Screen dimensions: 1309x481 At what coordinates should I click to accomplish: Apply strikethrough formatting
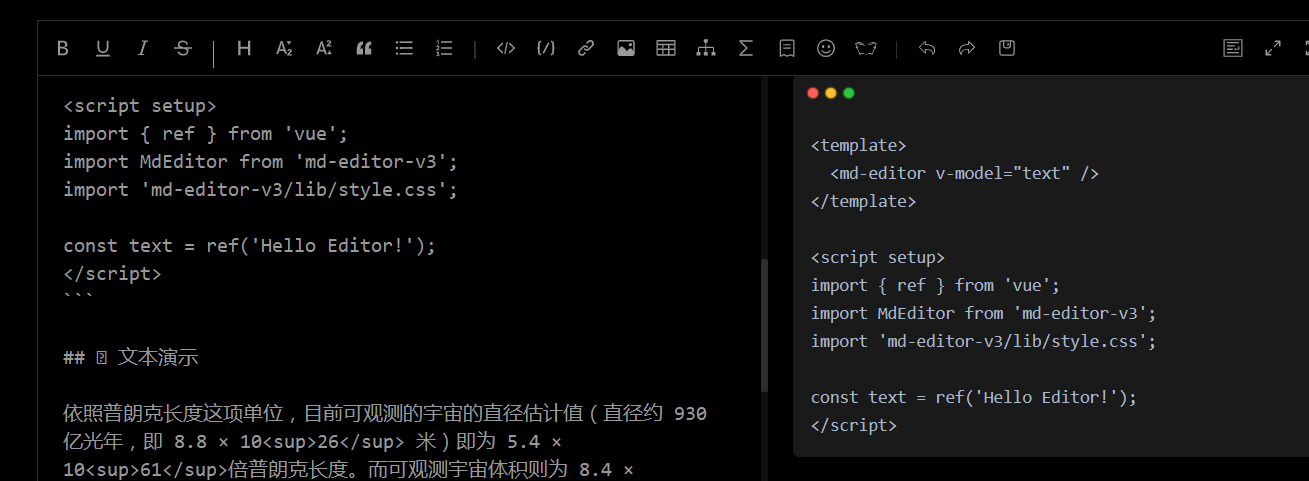click(183, 48)
